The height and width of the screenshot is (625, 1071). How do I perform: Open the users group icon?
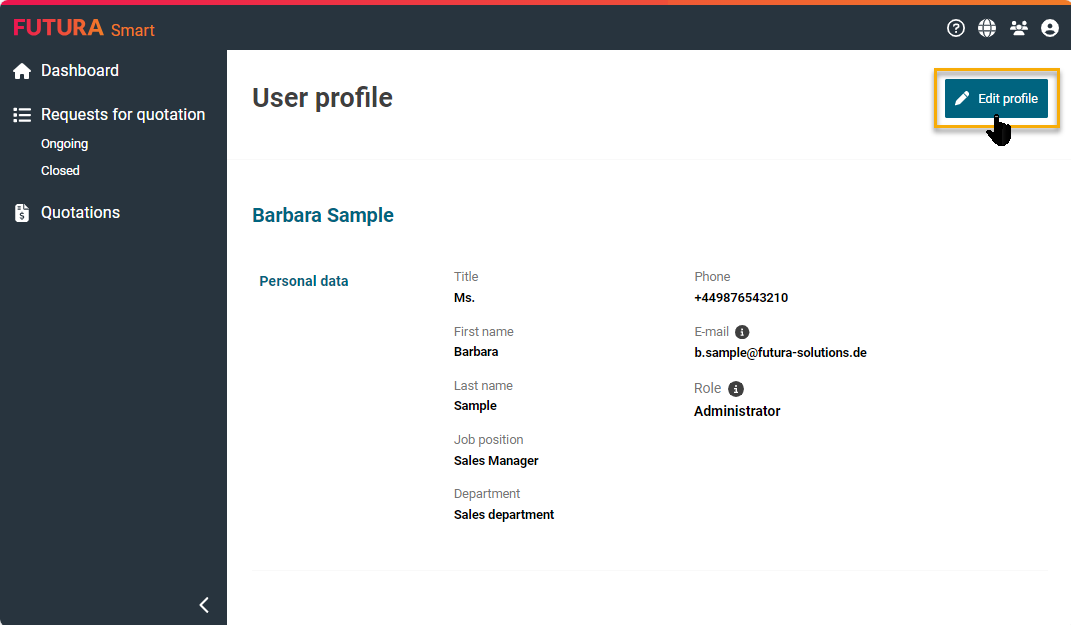[1019, 28]
